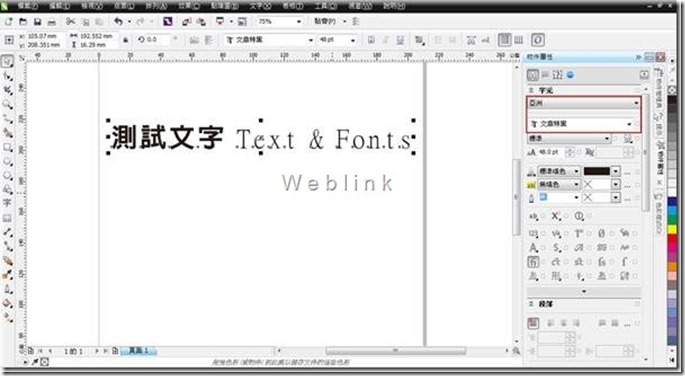Expand more character options arrow bar
The width and height of the screenshot is (685, 376).
click(584, 291)
